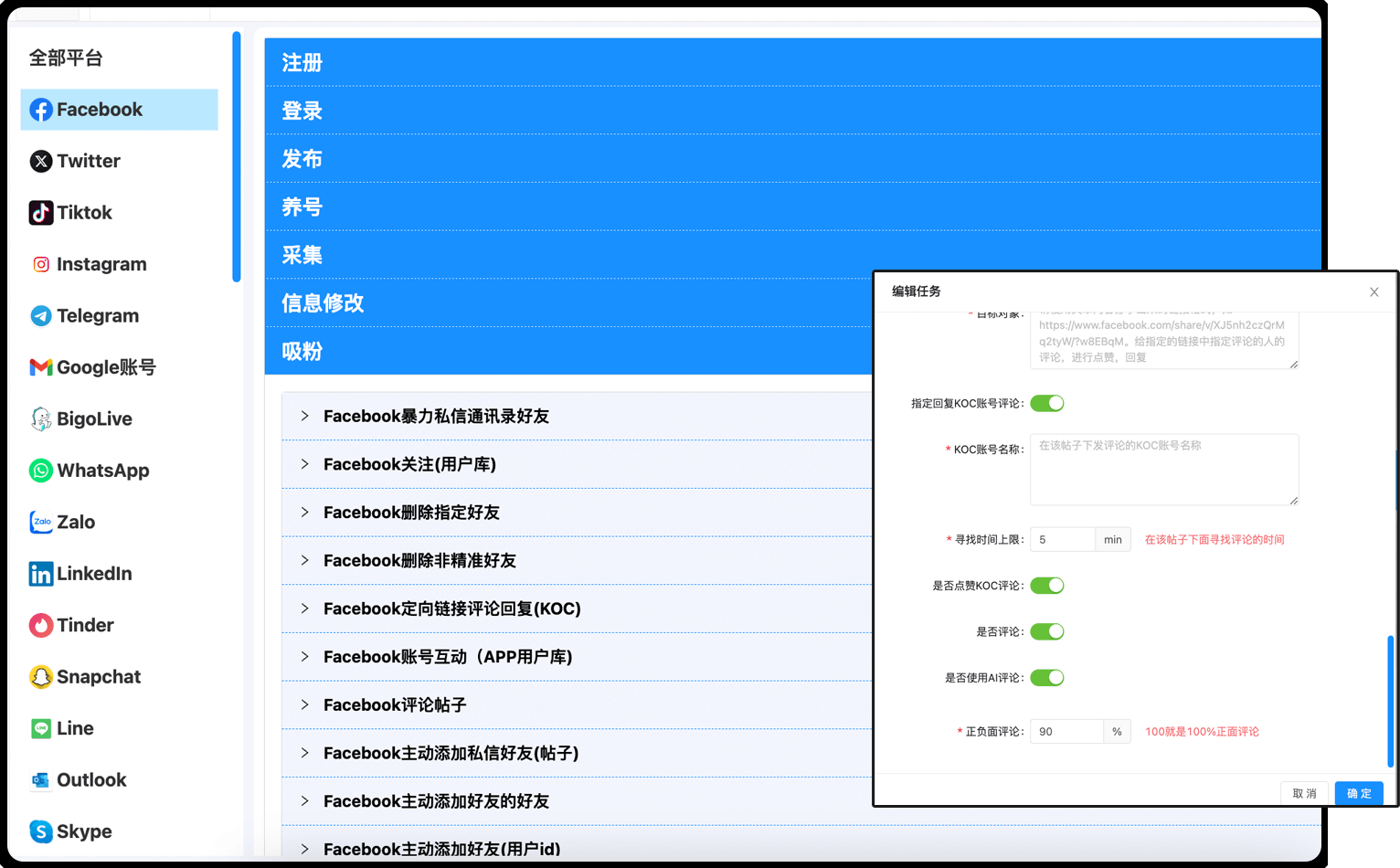Expand Facebook暴力私信通讯录好友 row
1400x868 pixels.
(578, 417)
